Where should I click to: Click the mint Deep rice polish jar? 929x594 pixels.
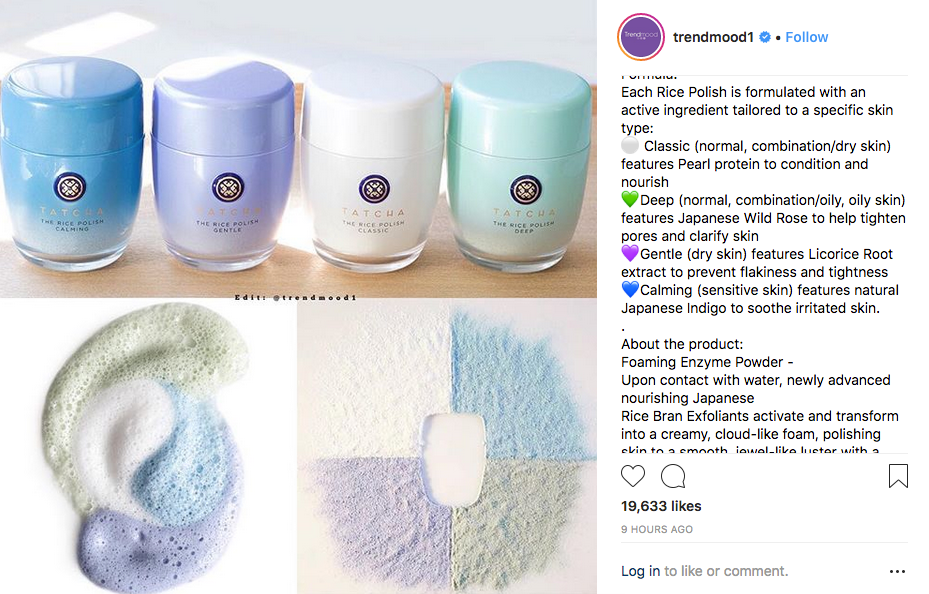pyautogui.click(x=520, y=166)
